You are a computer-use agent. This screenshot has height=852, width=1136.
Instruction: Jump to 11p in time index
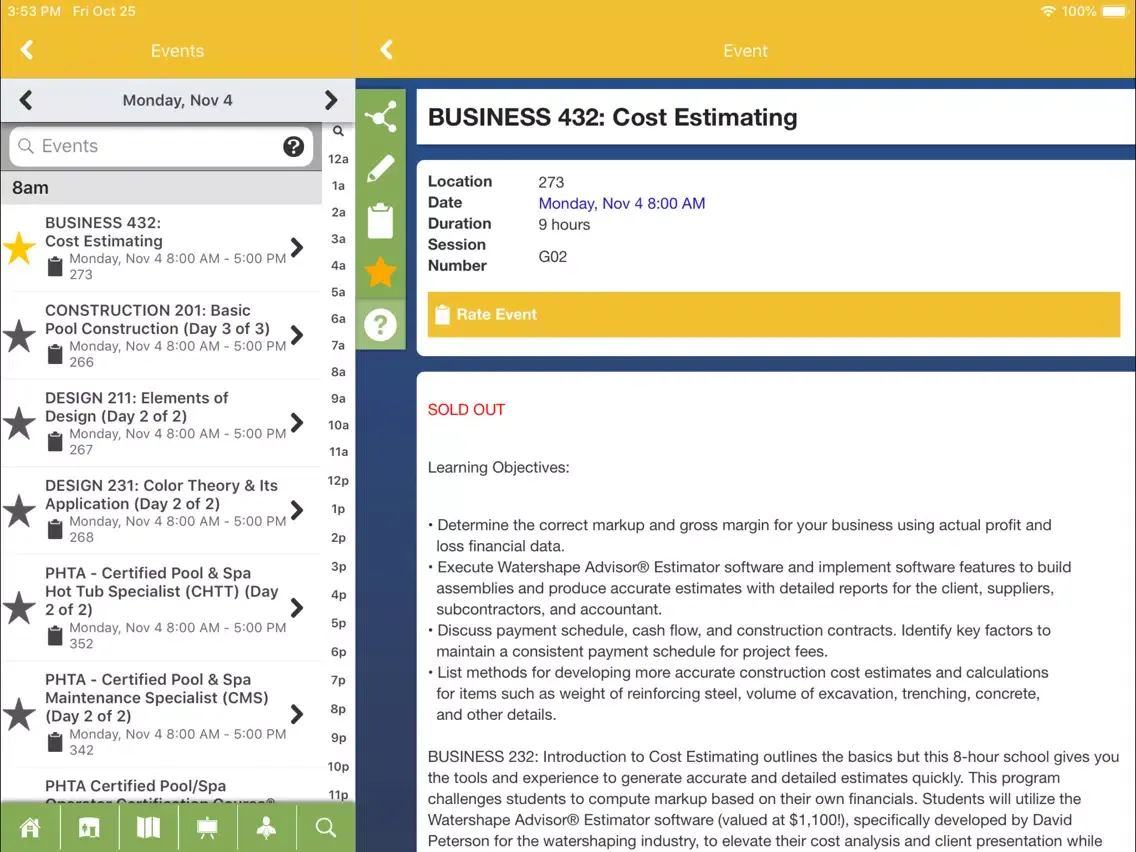[338, 795]
